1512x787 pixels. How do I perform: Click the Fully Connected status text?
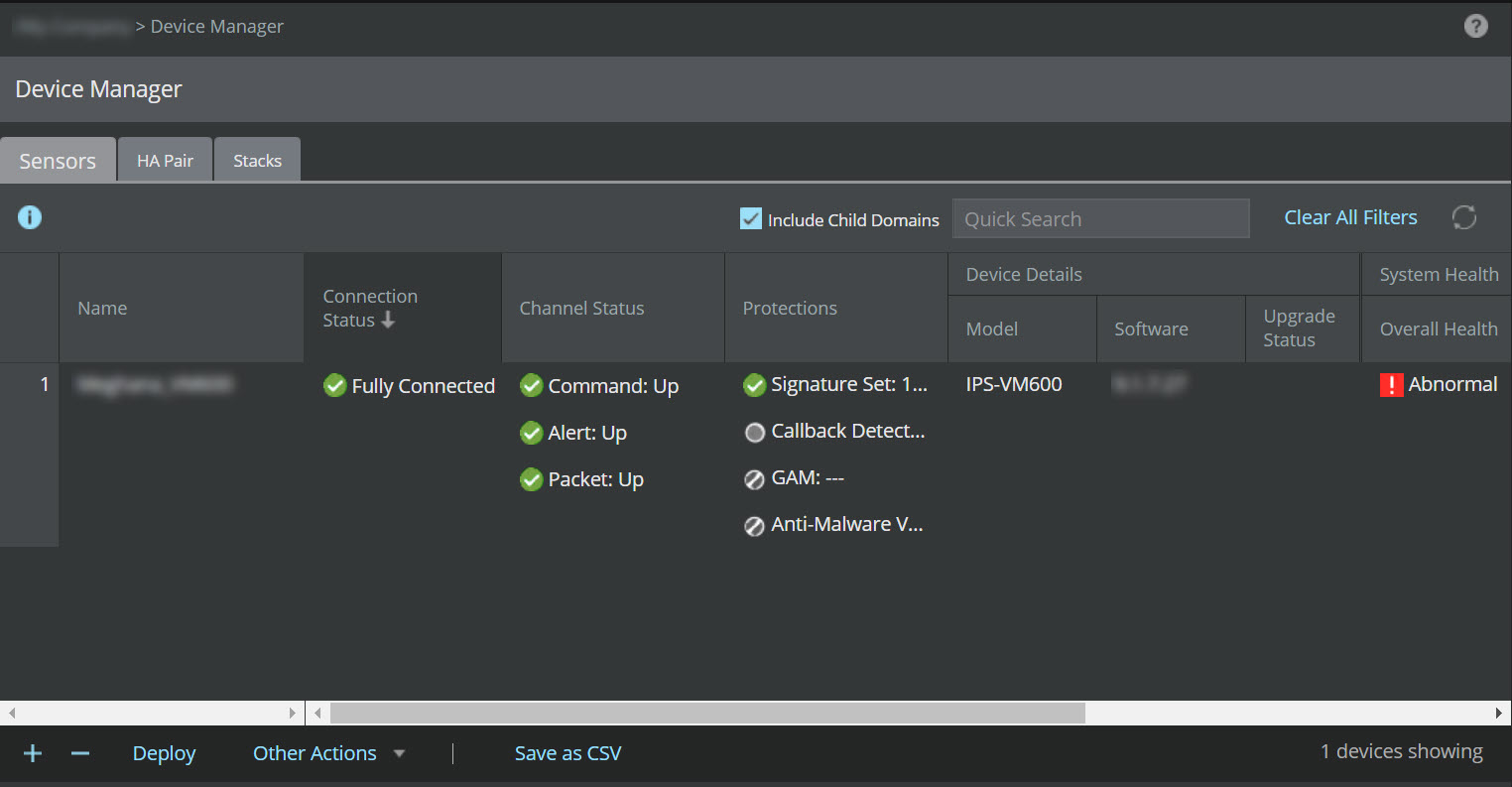pos(423,386)
